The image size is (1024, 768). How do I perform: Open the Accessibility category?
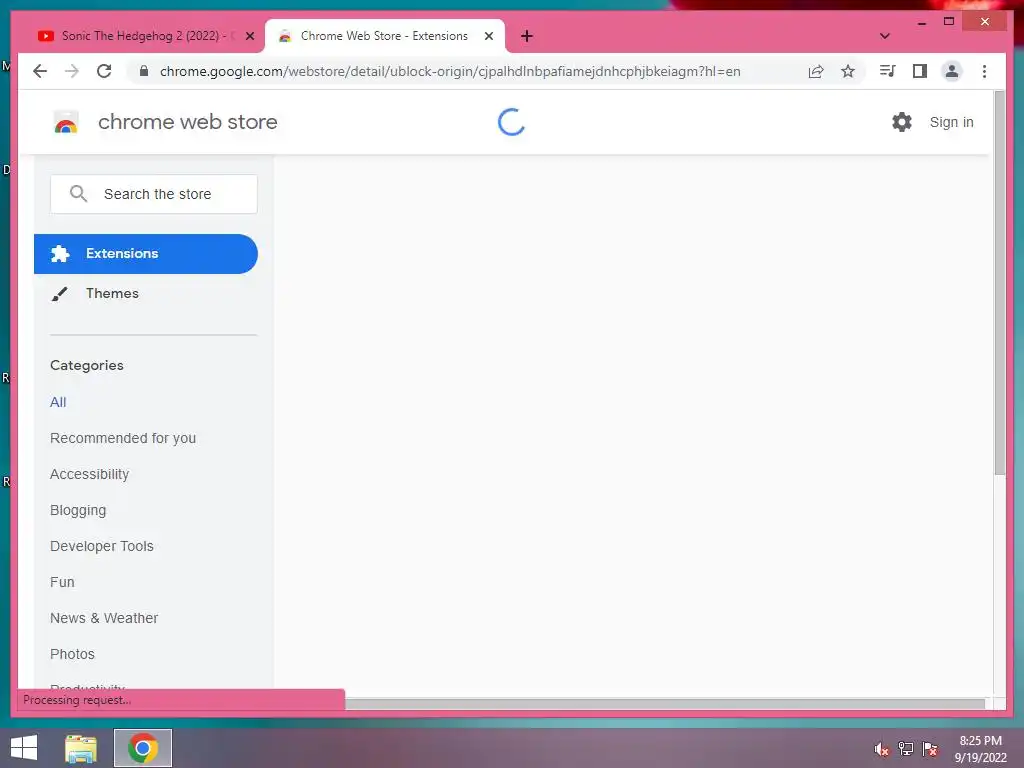pyautogui.click(x=89, y=474)
